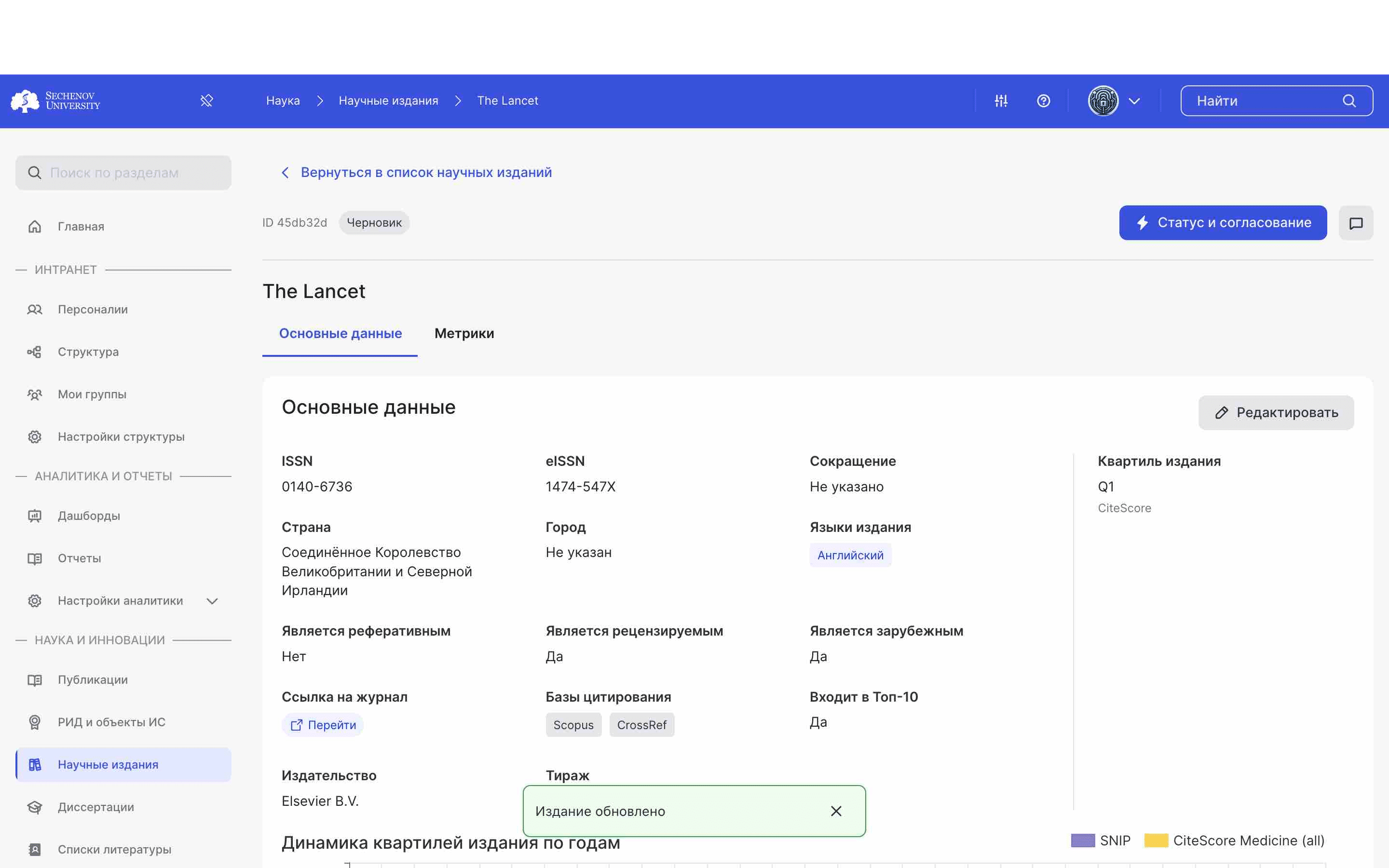Toggle CiteScore Medicine (all) legend swatch
The width and height of the screenshot is (1389, 868).
click(x=1156, y=841)
